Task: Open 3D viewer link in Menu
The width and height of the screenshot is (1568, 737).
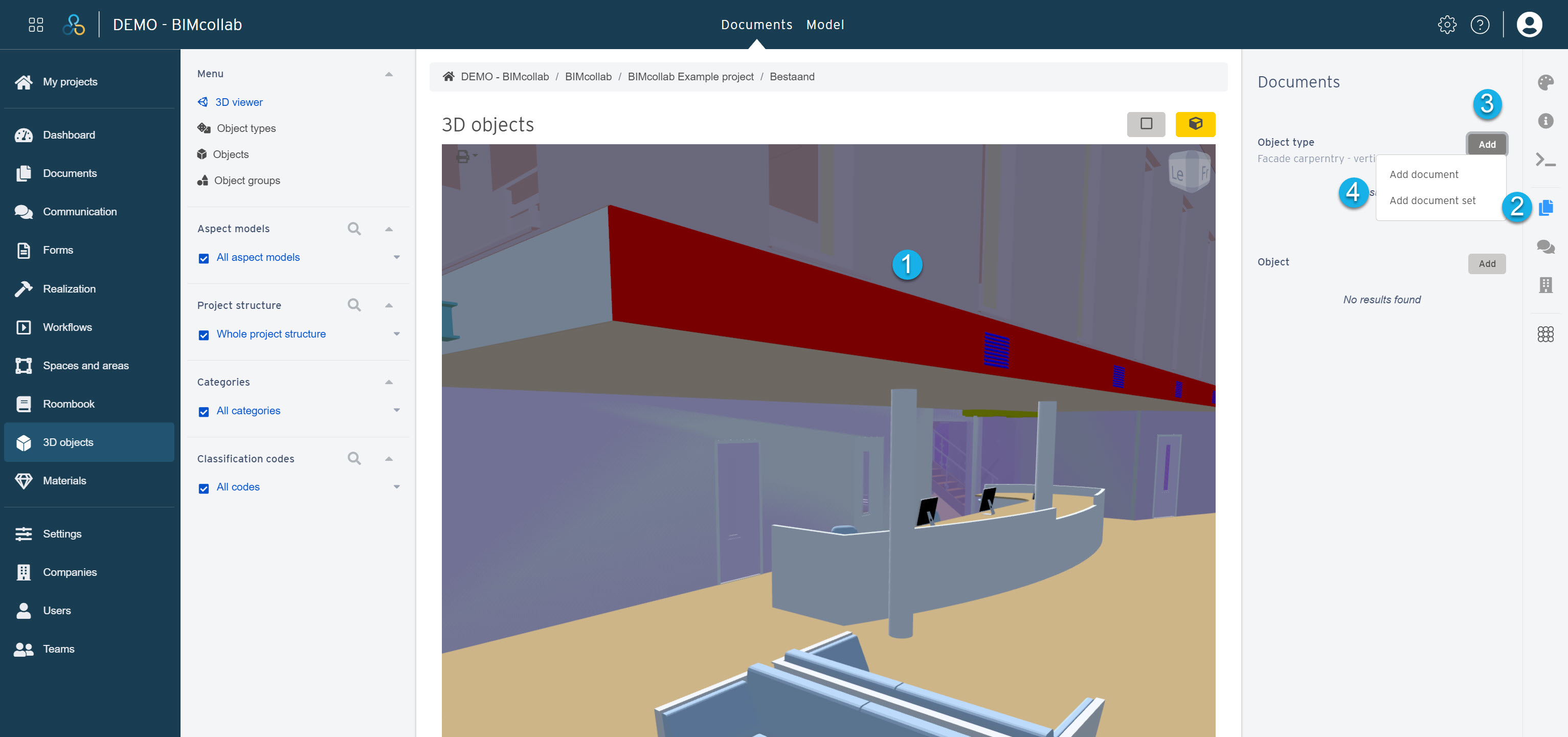Action: point(230,102)
